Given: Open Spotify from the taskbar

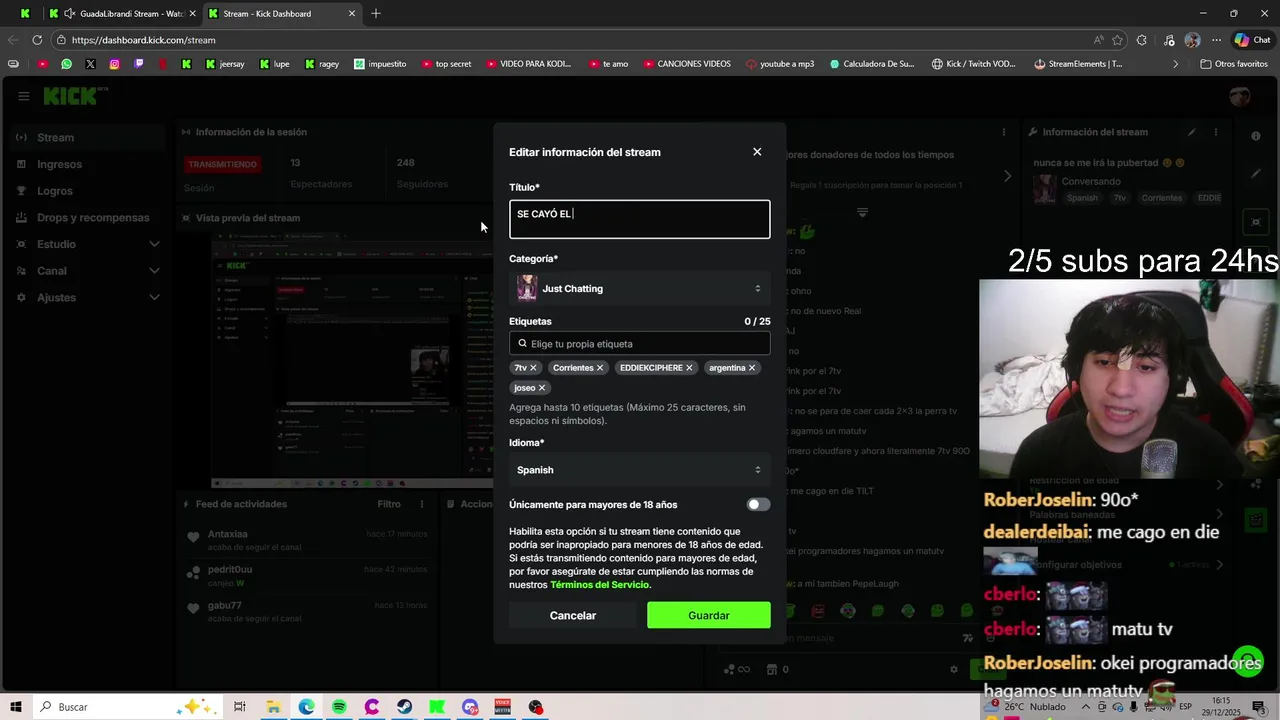Looking at the screenshot, I should pyautogui.click(x=339, y=707).
